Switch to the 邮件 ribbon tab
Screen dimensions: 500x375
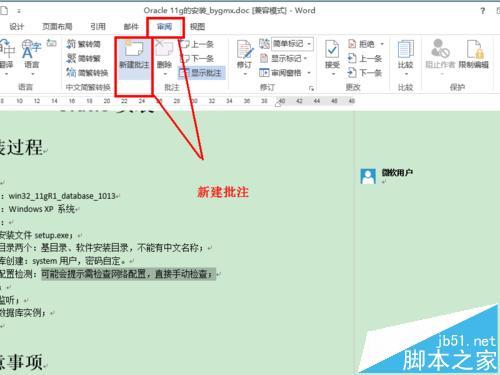(x=131, y=27)
